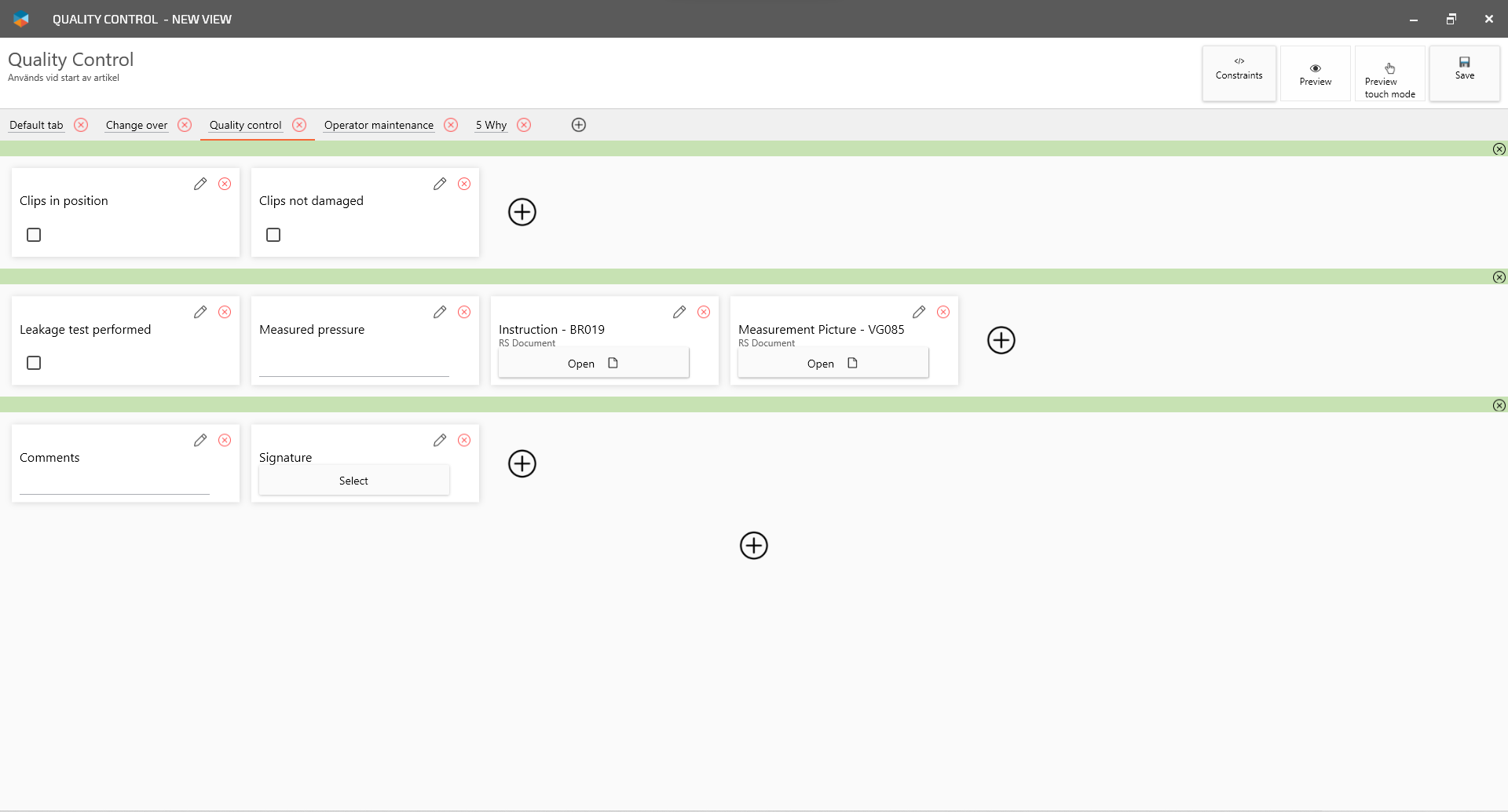Viewport: 1508px width, 812px height.
Task: Remove the 'Instruction - BR019' card
Action: pyautogui.click(x=704, y=312)
